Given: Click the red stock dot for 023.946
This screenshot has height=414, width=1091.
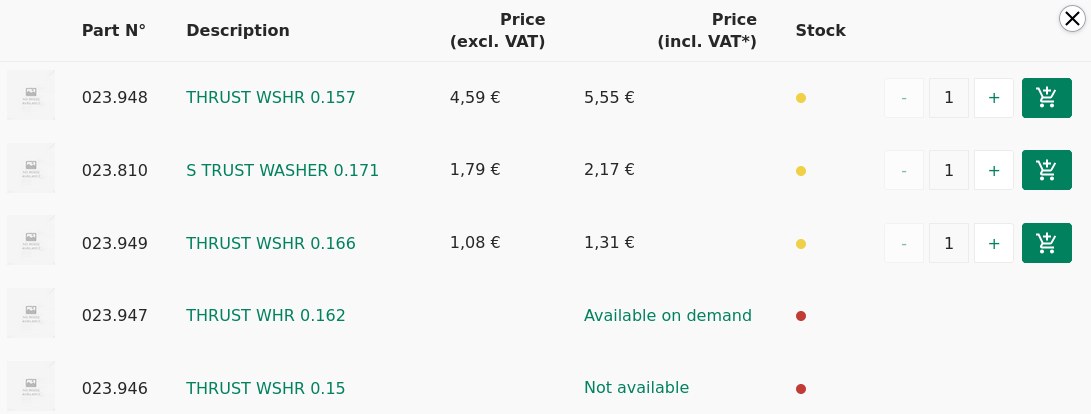Looking at the screenshot, I should (x=801, y=389).
